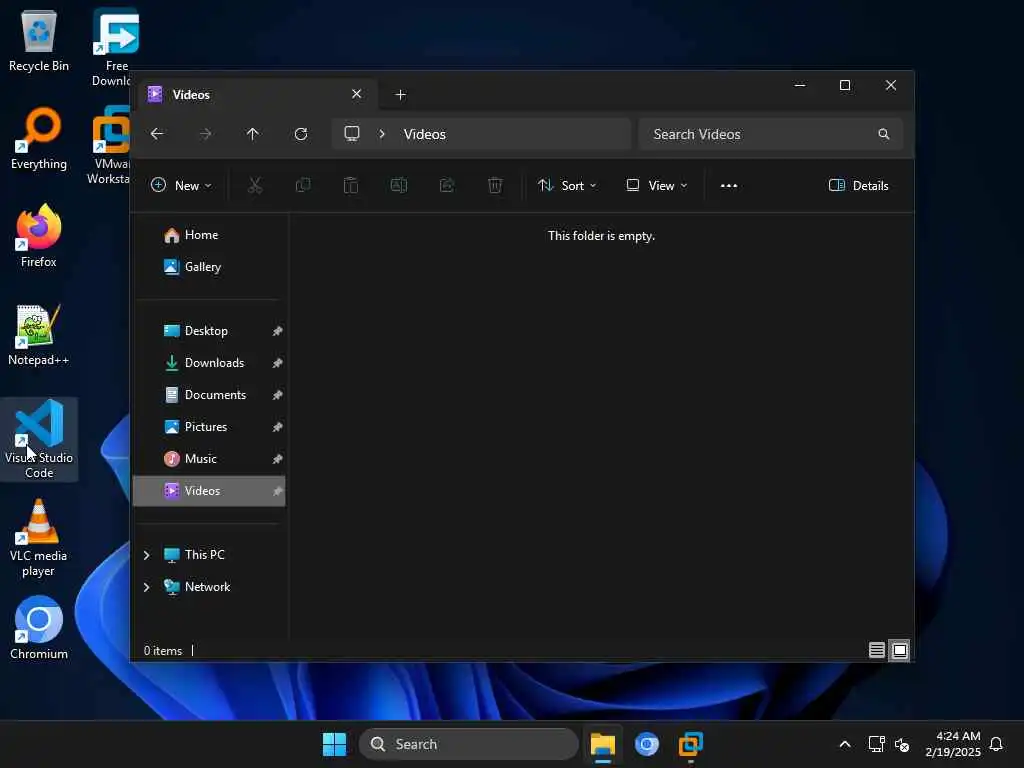Select VMware Workstation desktop shortcut

point(110,146)
